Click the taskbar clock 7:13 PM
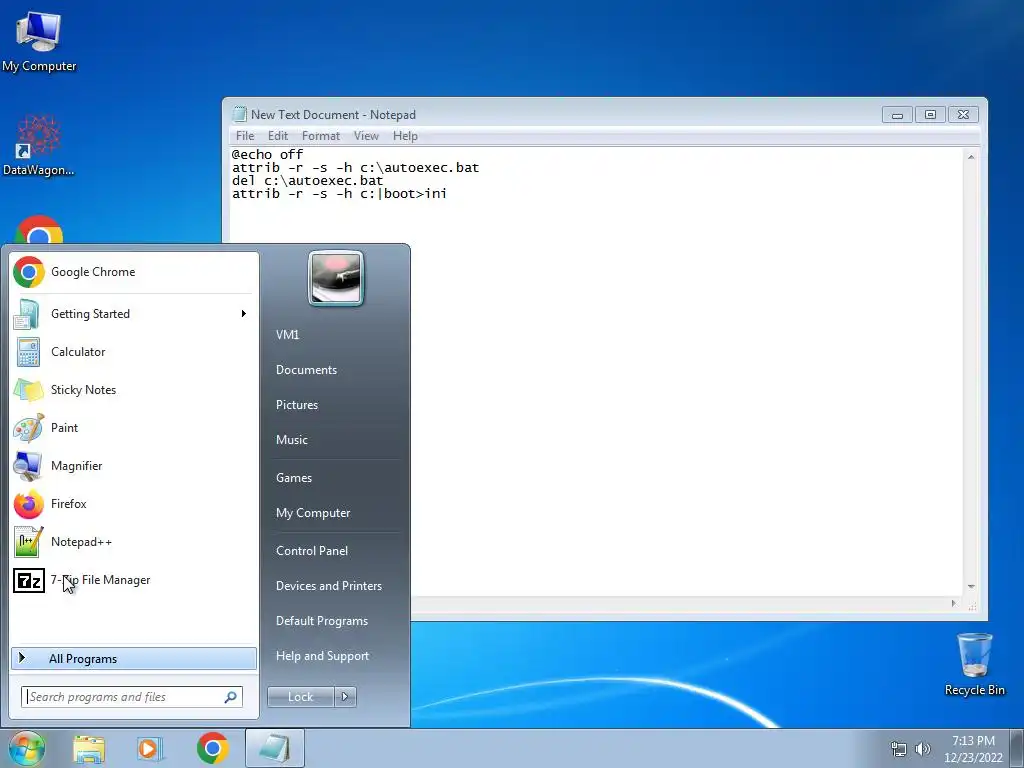This screenshot has height=768, width=1024. (x=973, y=749)
